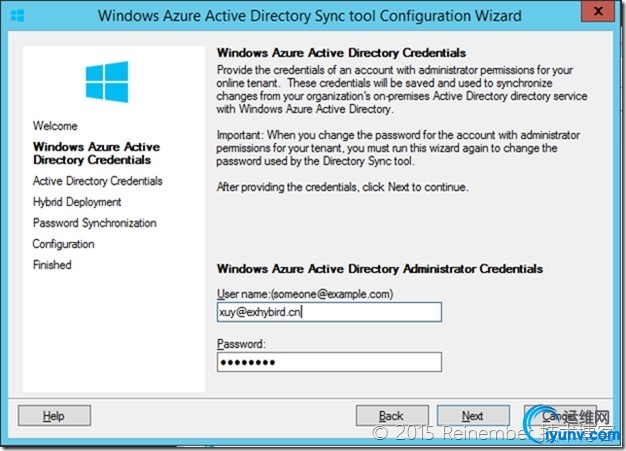Screen dimensions: 626x451
Task: Click the 'Important:' password change notice
Action: tap(398, 148)
